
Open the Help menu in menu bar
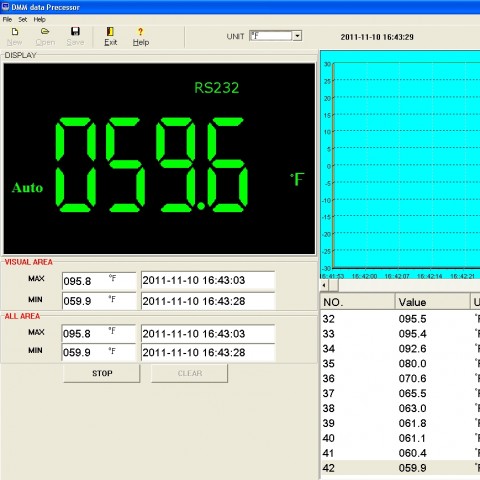pos(39,19)
